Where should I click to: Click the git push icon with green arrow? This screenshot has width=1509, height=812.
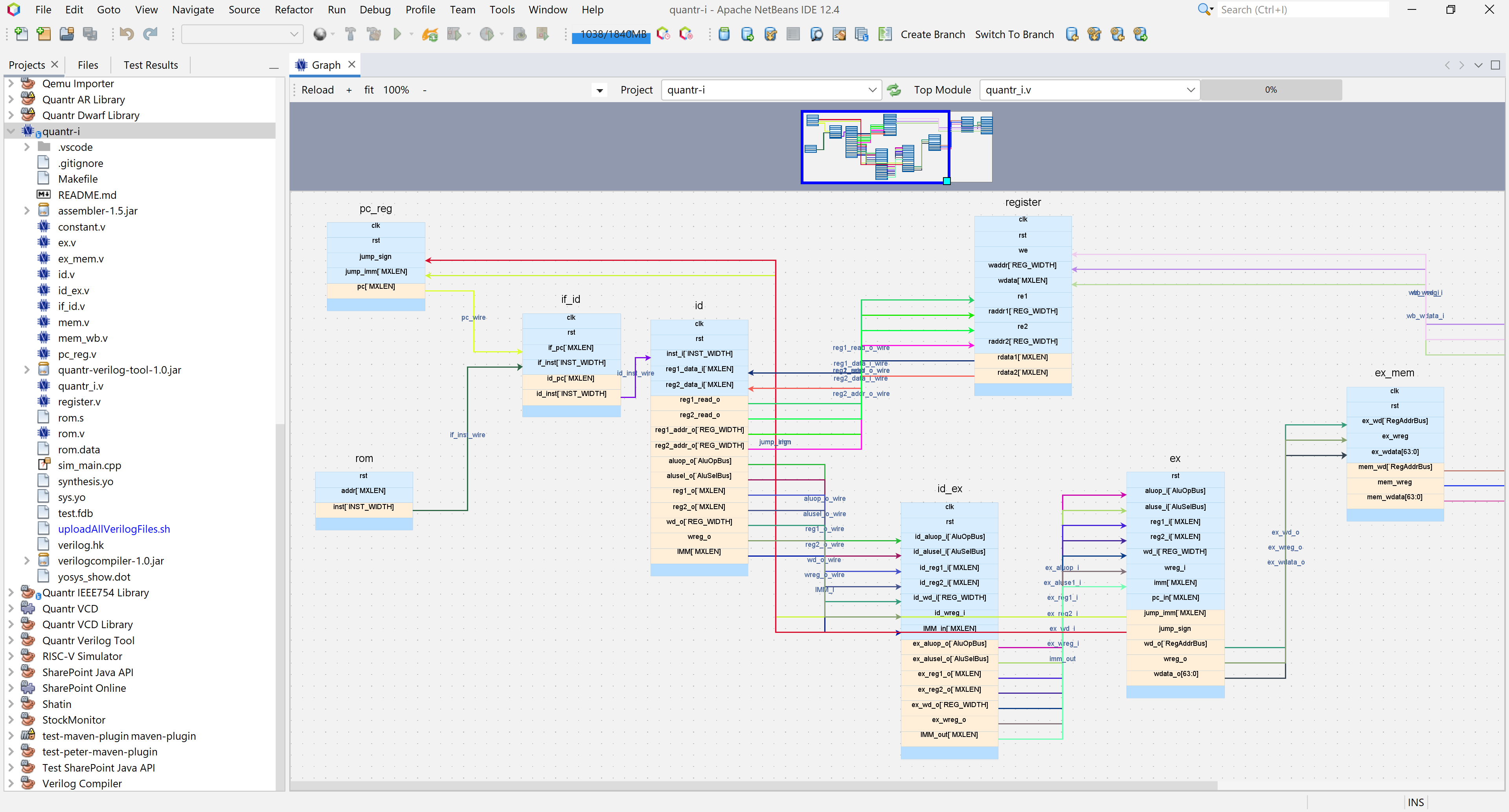(747, 34)
